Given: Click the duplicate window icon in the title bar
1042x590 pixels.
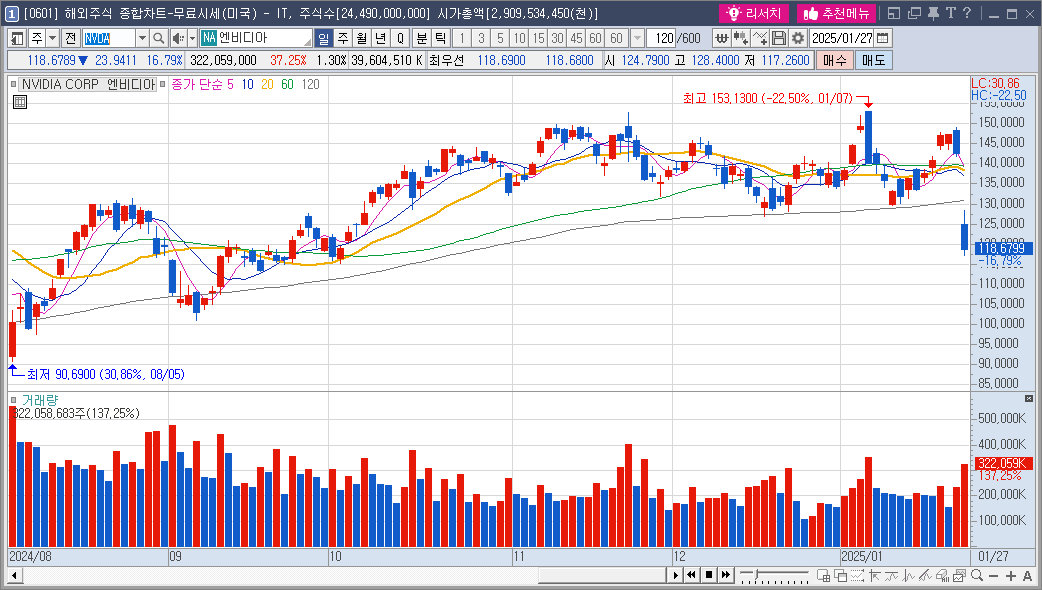Looking at the screenshot, I should [914, 13].
